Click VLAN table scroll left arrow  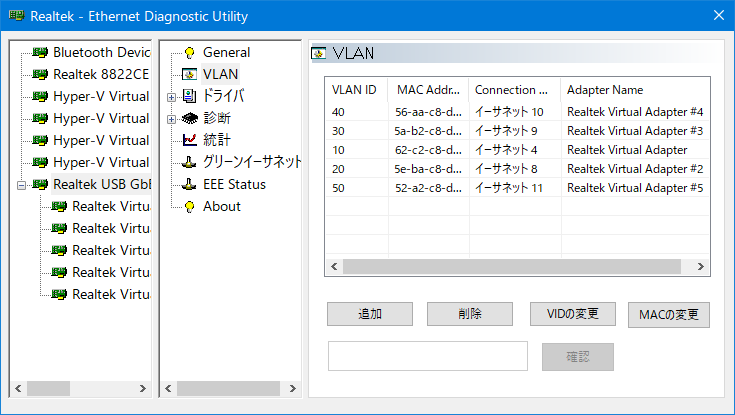pyautogui.click(x=334, y=266)
